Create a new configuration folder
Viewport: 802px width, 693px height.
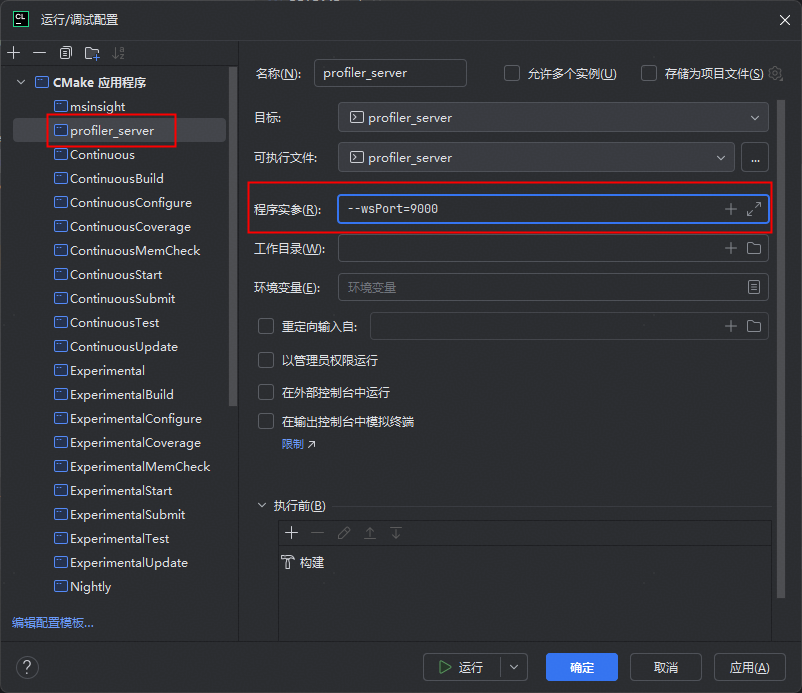coord(92,53)
